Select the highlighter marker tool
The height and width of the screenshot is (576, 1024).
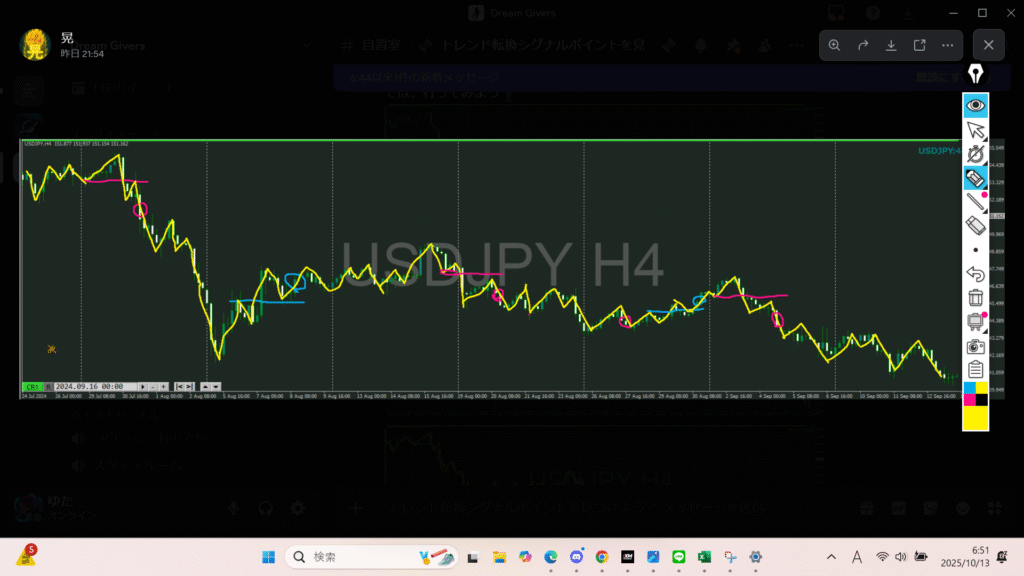[x=975, y=178]
